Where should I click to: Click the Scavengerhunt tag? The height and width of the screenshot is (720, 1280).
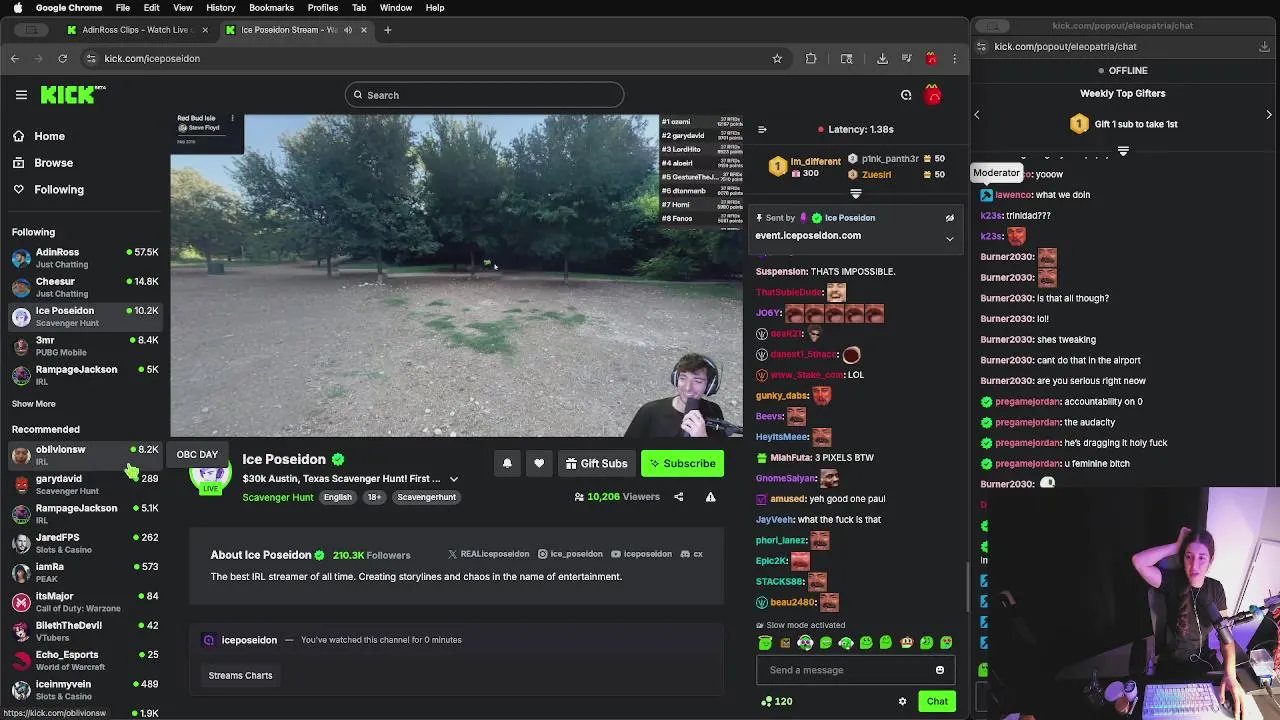pos(426,498)
